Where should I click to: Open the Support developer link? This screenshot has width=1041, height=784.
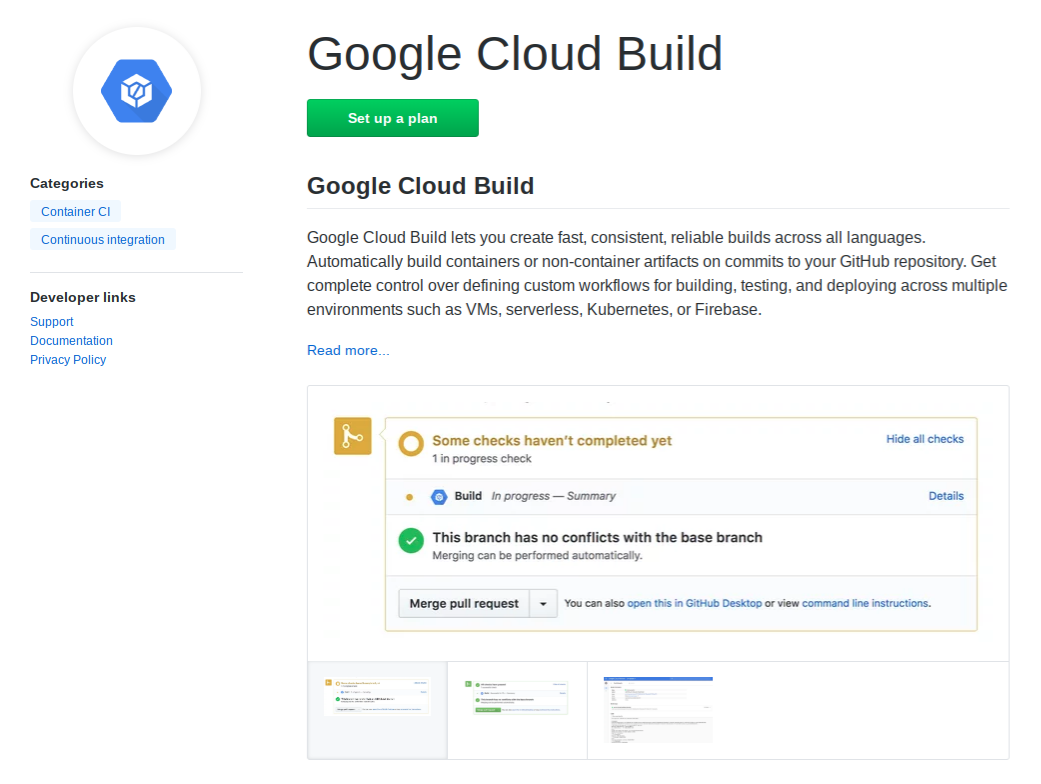(52, 322)
